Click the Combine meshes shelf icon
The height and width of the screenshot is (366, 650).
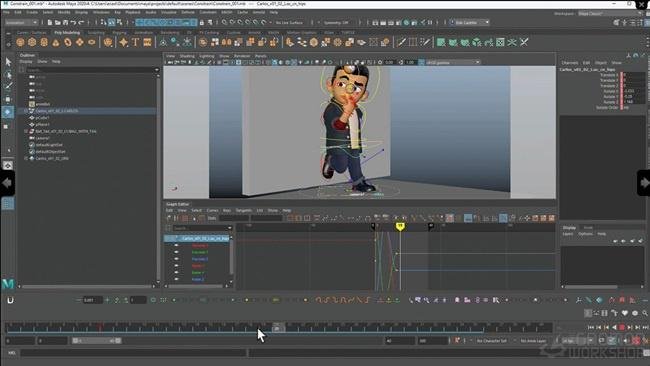tap(203, 42)
